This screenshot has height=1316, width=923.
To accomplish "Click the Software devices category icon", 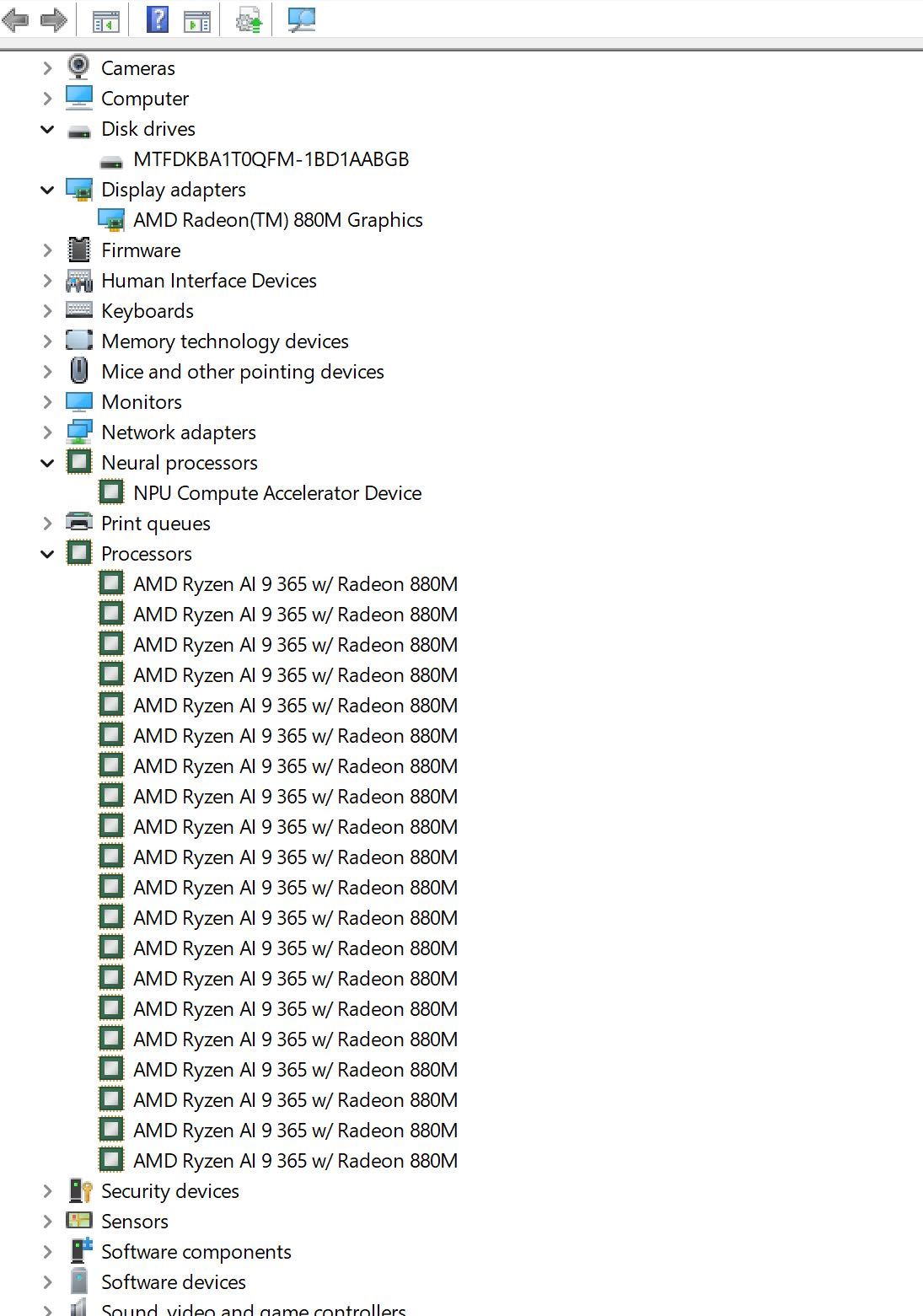I will coord(79,1281).
